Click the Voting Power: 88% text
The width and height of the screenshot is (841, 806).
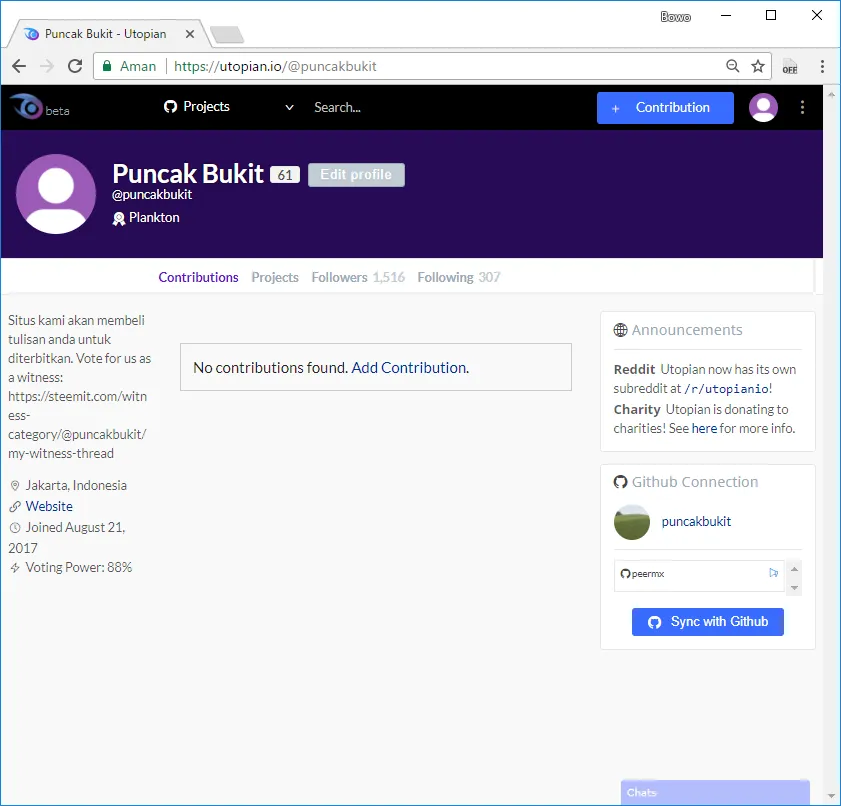78,567
